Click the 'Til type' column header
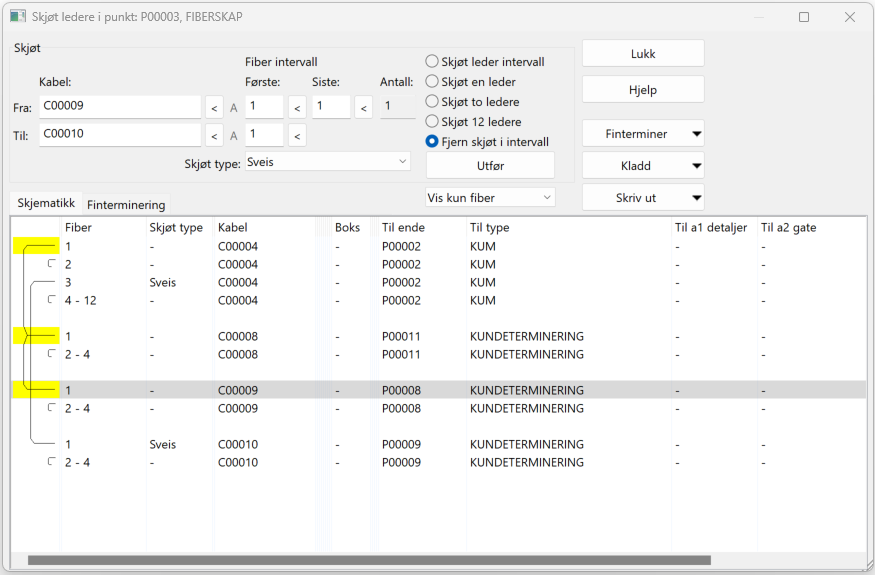Image resolution: width=875 pixels, height=575 pixels. pyautogui.click(x=489, y=227)
